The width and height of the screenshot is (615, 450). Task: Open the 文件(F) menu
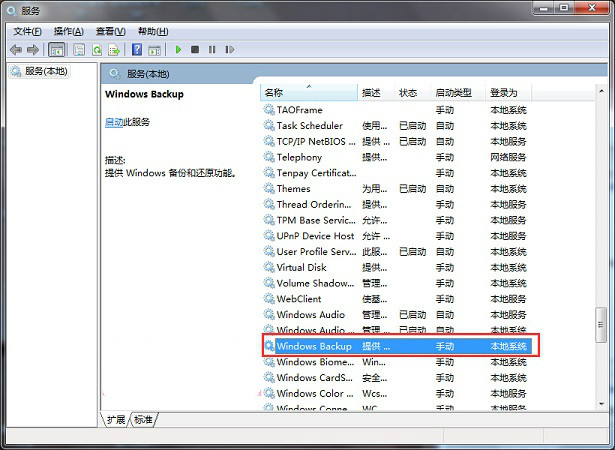click(27, 31)
